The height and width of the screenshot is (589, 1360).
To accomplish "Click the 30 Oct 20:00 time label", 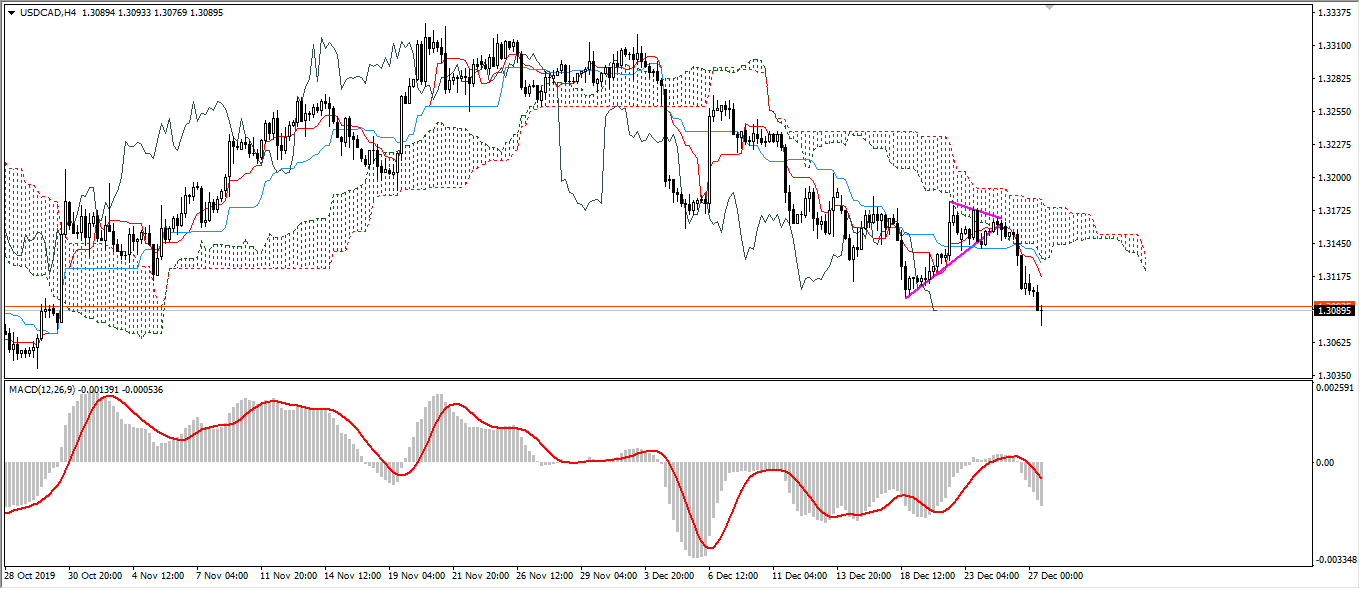I will [95, 577].
